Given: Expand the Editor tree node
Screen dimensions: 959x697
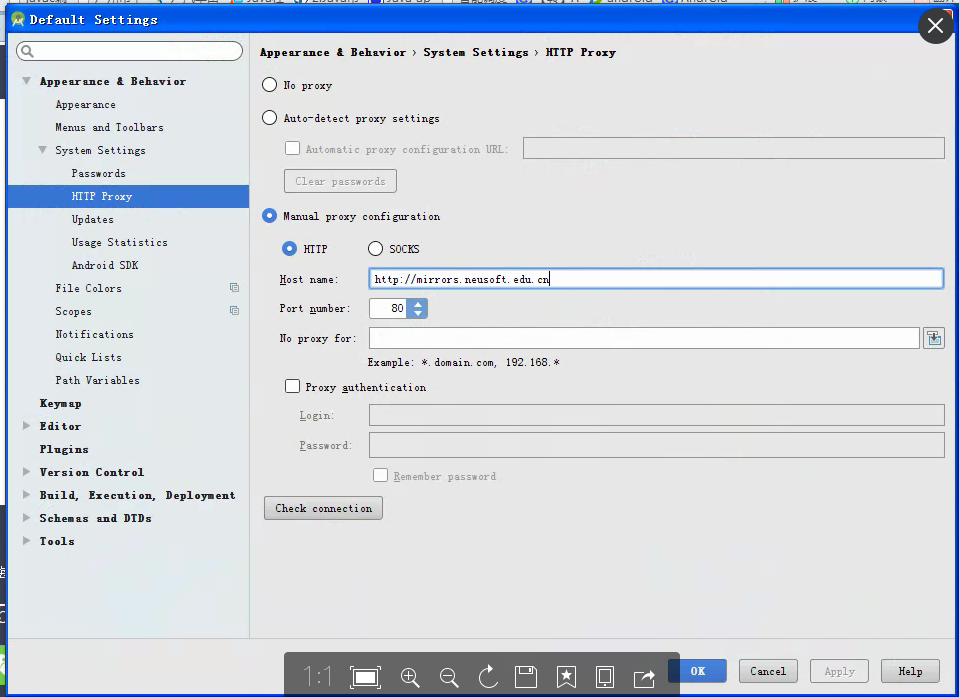Looking at the screenshot, I should point(26,426).
